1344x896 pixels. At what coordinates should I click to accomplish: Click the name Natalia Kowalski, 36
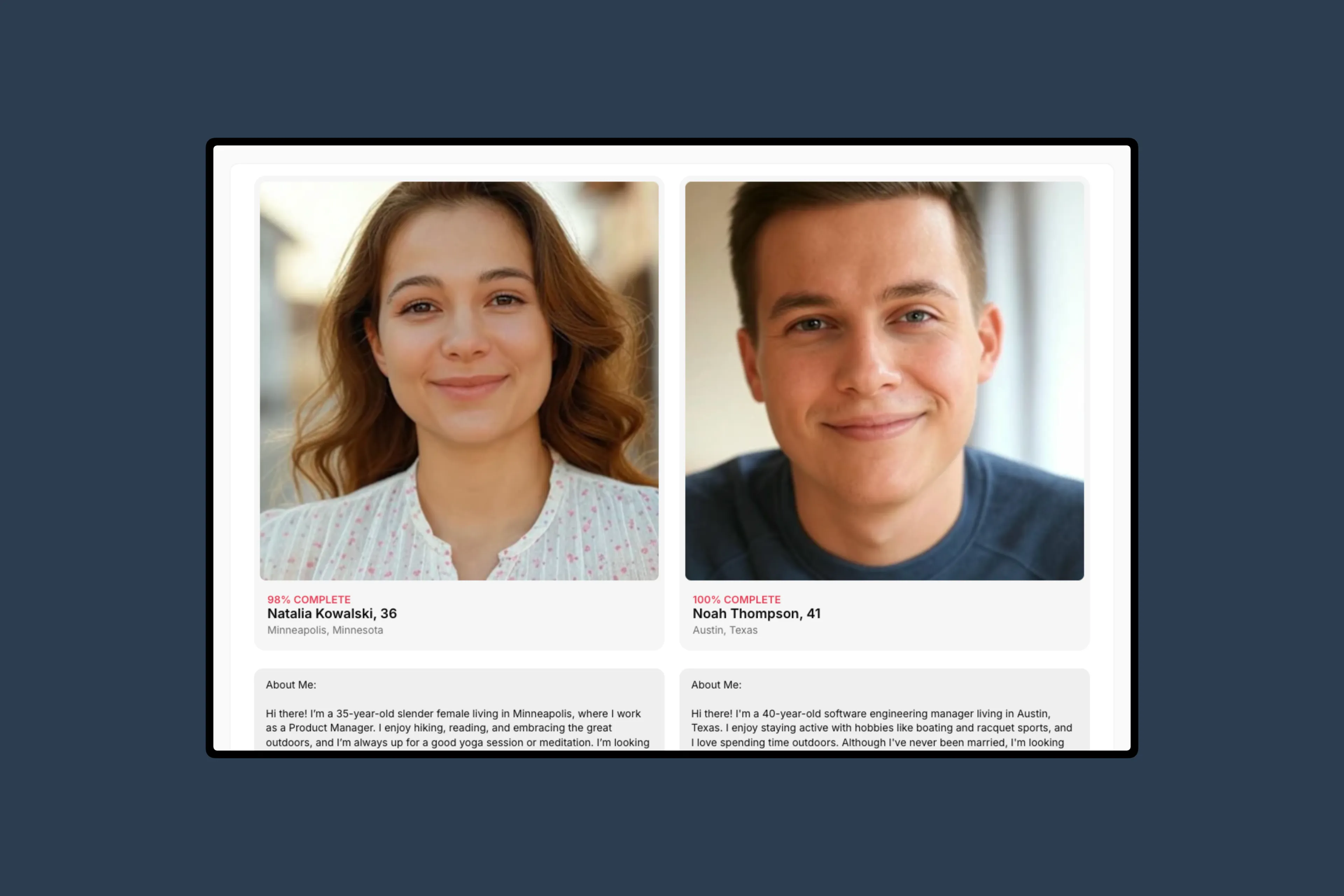point(332,614)
